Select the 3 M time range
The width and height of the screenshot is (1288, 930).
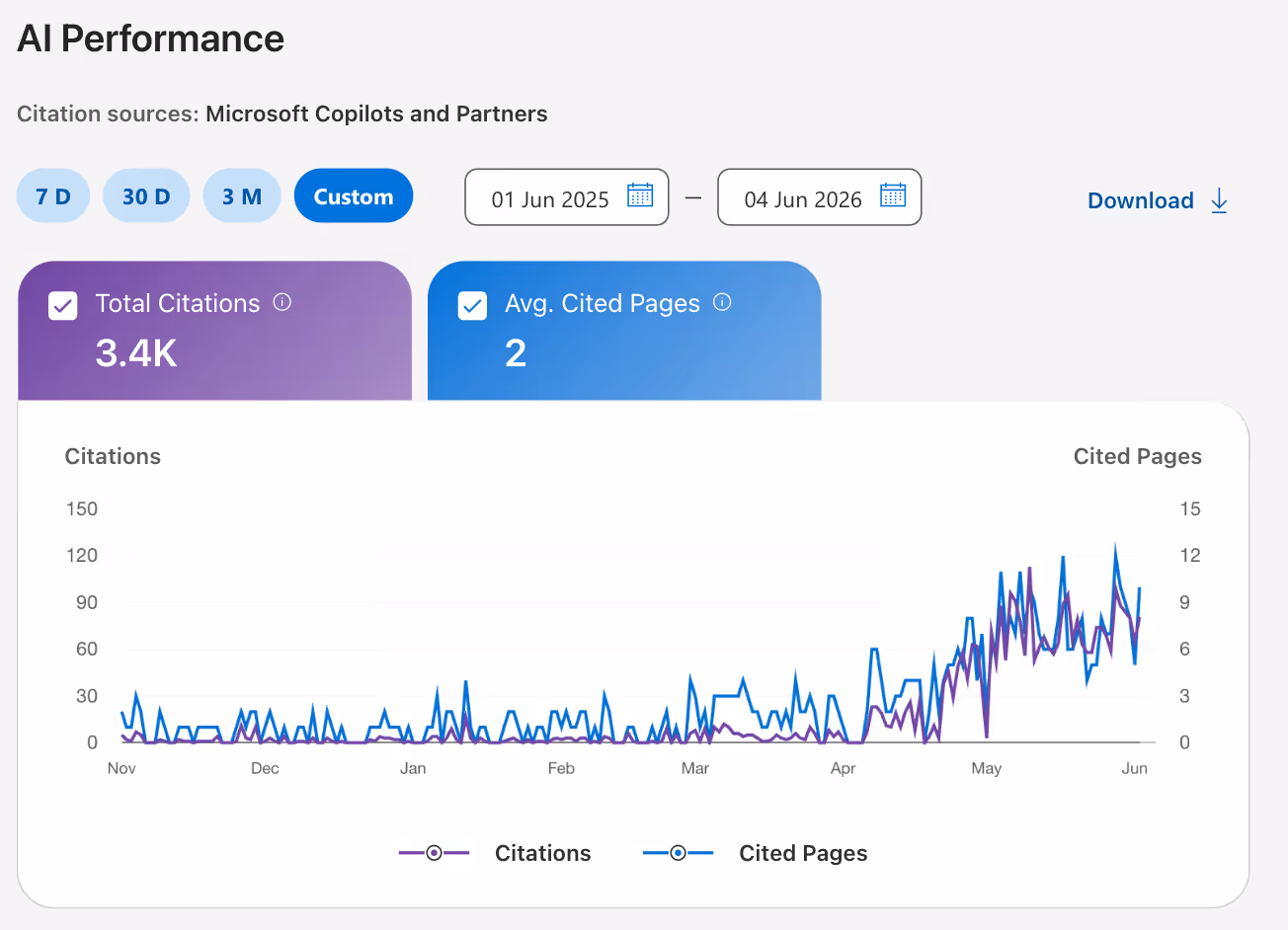pyautogui.click(x=242, y=196)
